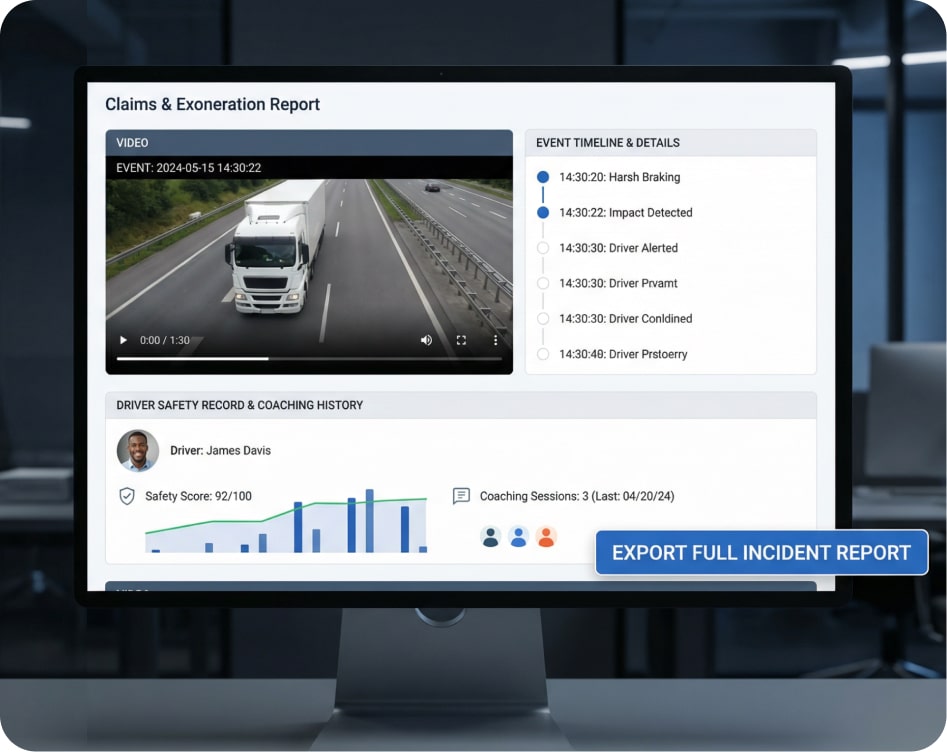Click the Driver Conldined timeline dot
The width and height of the screenshot is (947, 752).
click(x=543, y=319)
